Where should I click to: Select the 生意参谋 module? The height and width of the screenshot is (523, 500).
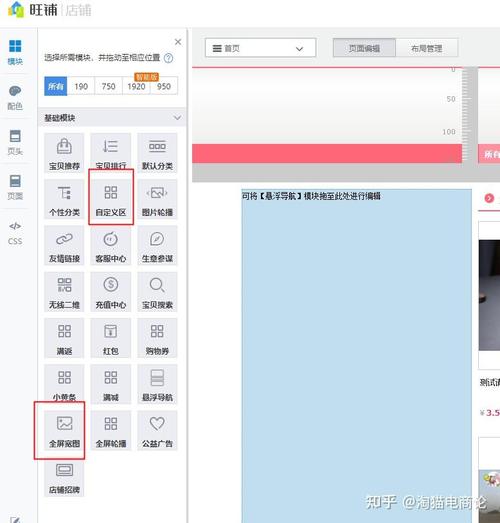(x=157, y=245)
